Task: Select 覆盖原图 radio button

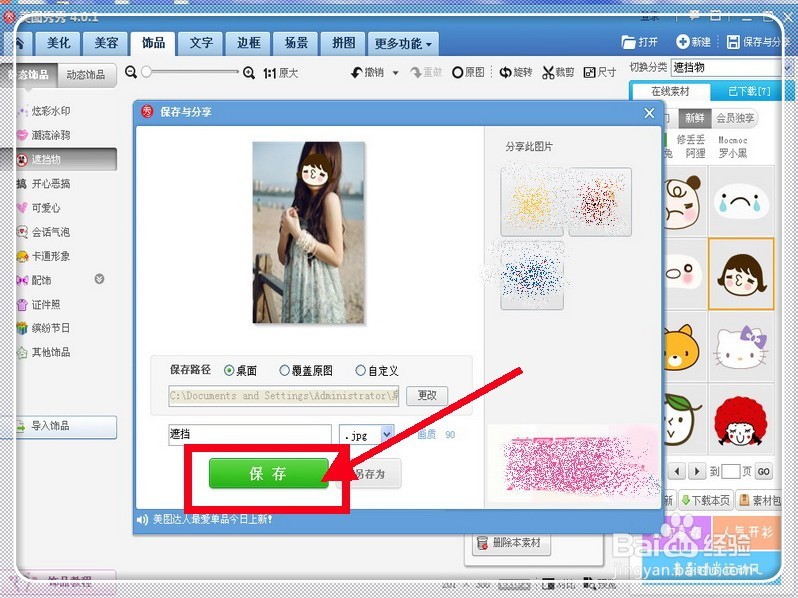Action: pyautogui.click(x=284, y=371)
